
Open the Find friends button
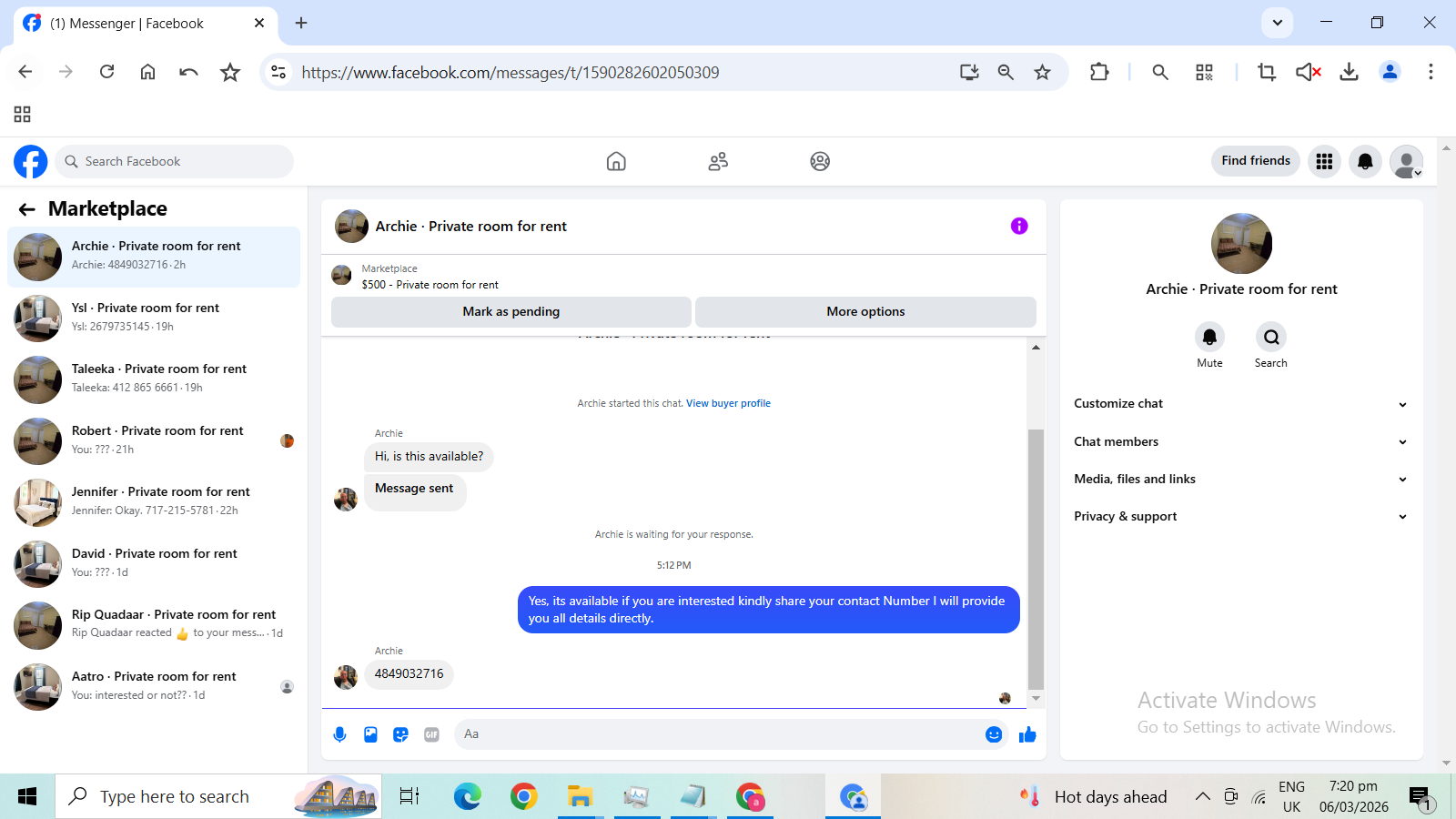tap(1256, 161)
